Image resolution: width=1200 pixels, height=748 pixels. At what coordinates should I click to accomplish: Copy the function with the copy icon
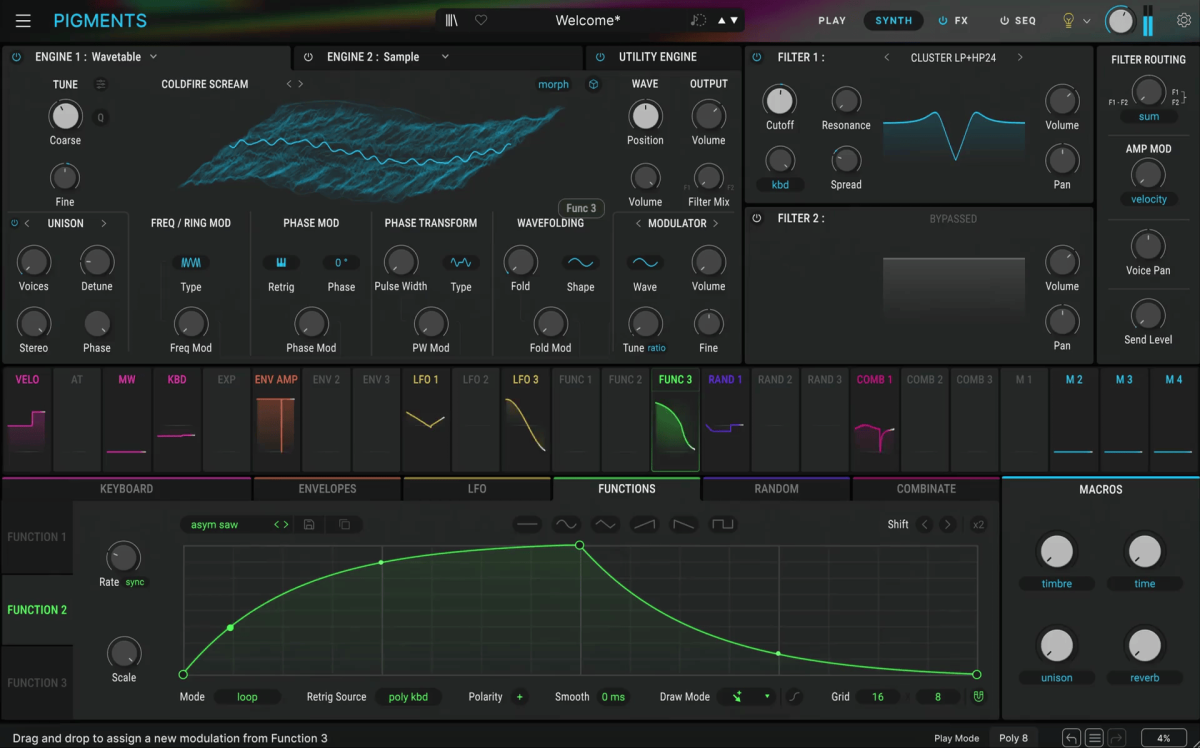(x=344, y=524)
